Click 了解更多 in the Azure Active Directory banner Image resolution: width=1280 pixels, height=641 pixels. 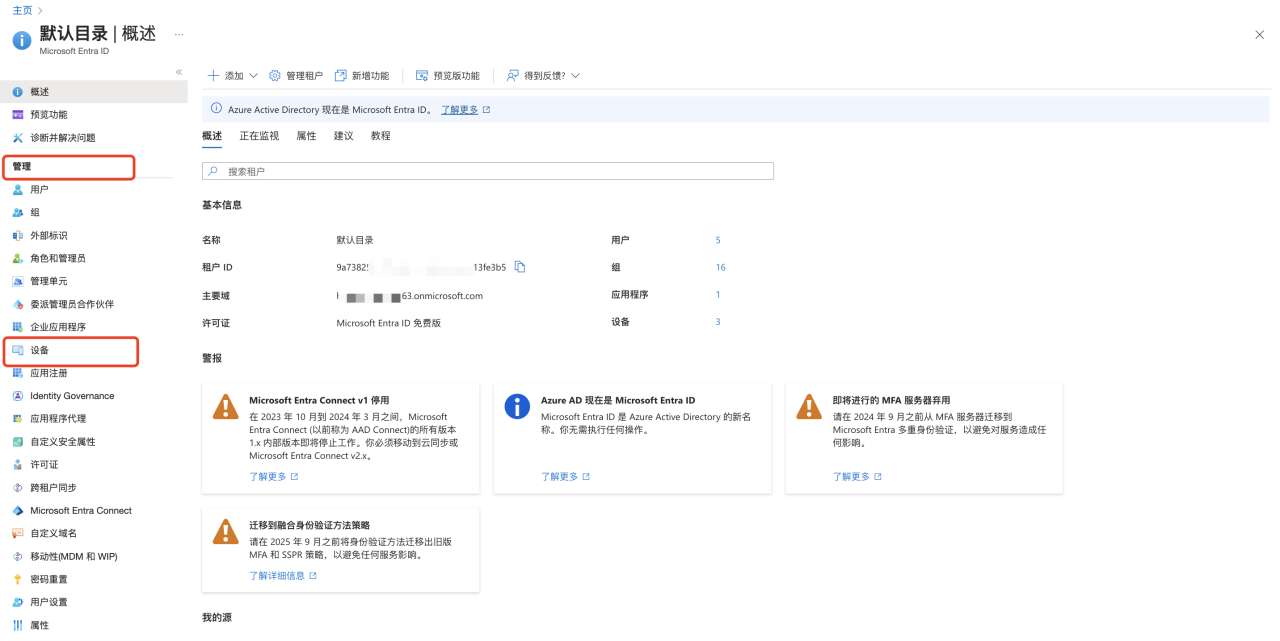point(465,110)
